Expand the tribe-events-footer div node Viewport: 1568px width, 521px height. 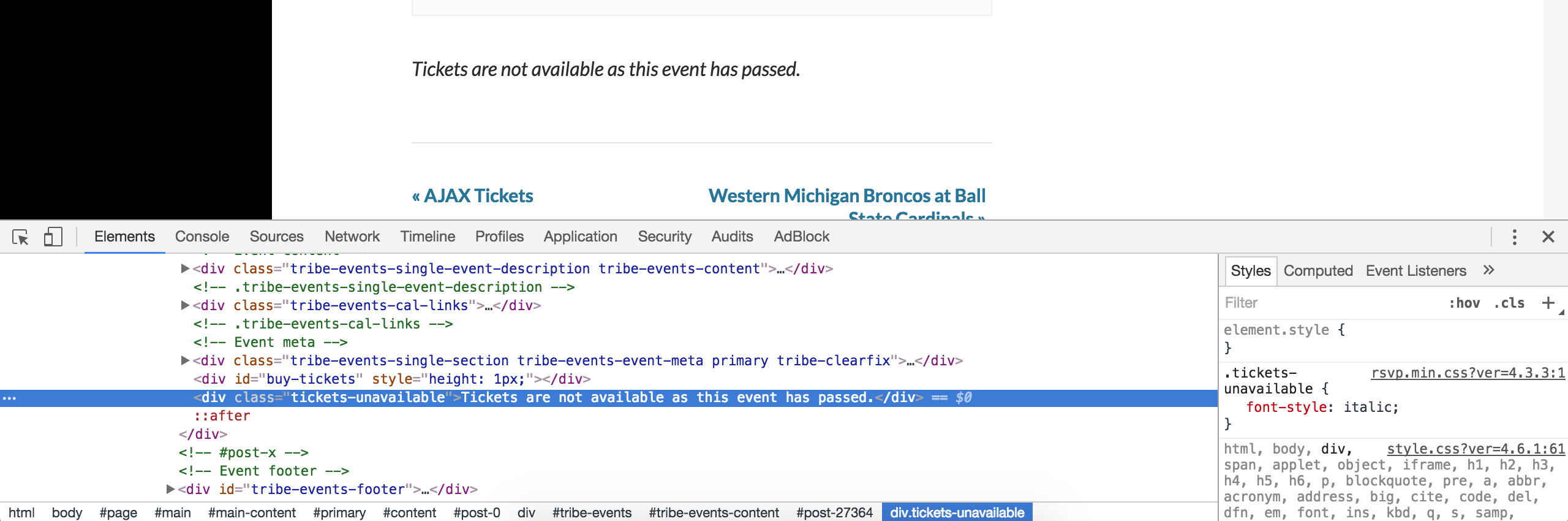[170, 489]
